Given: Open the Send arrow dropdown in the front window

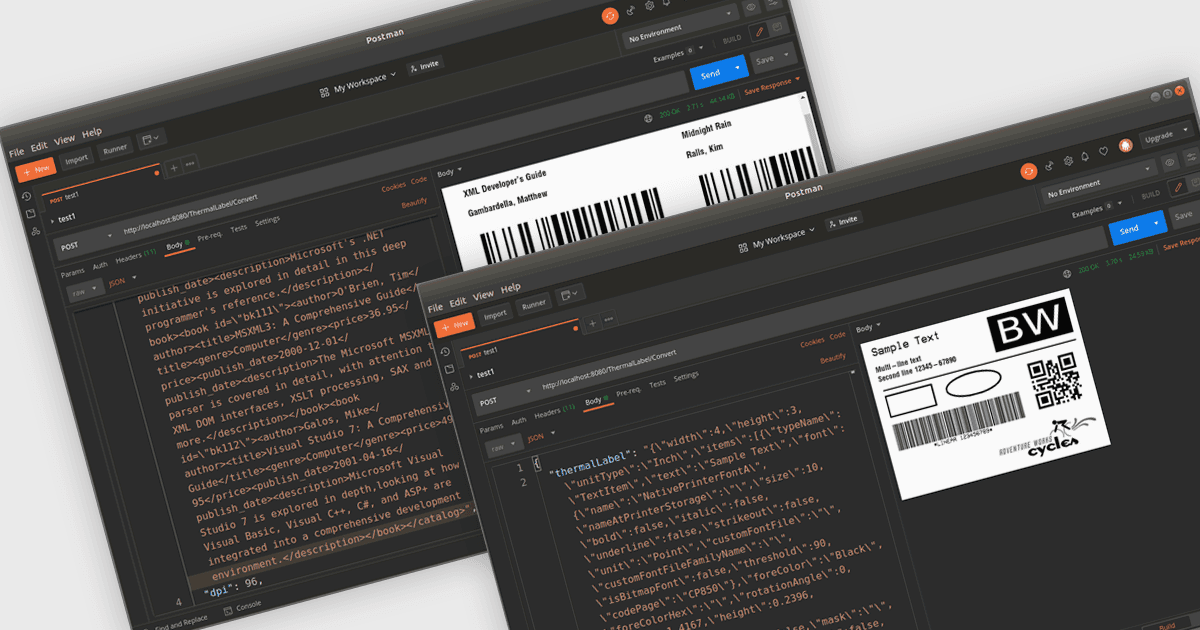Looking at the screenshot, I should tap(1158, 223).
